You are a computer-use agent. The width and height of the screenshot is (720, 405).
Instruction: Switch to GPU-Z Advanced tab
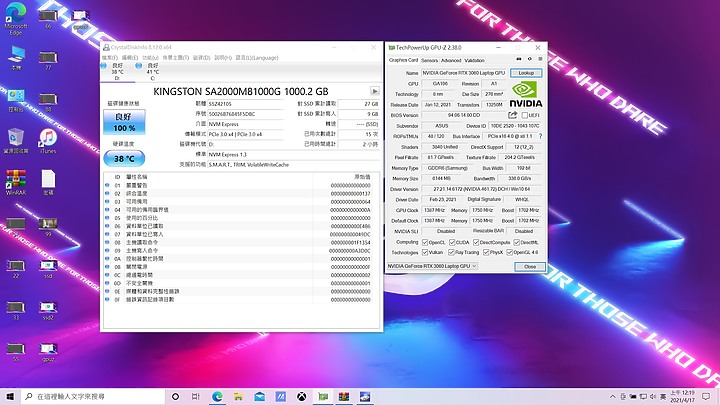pos(451,61)
